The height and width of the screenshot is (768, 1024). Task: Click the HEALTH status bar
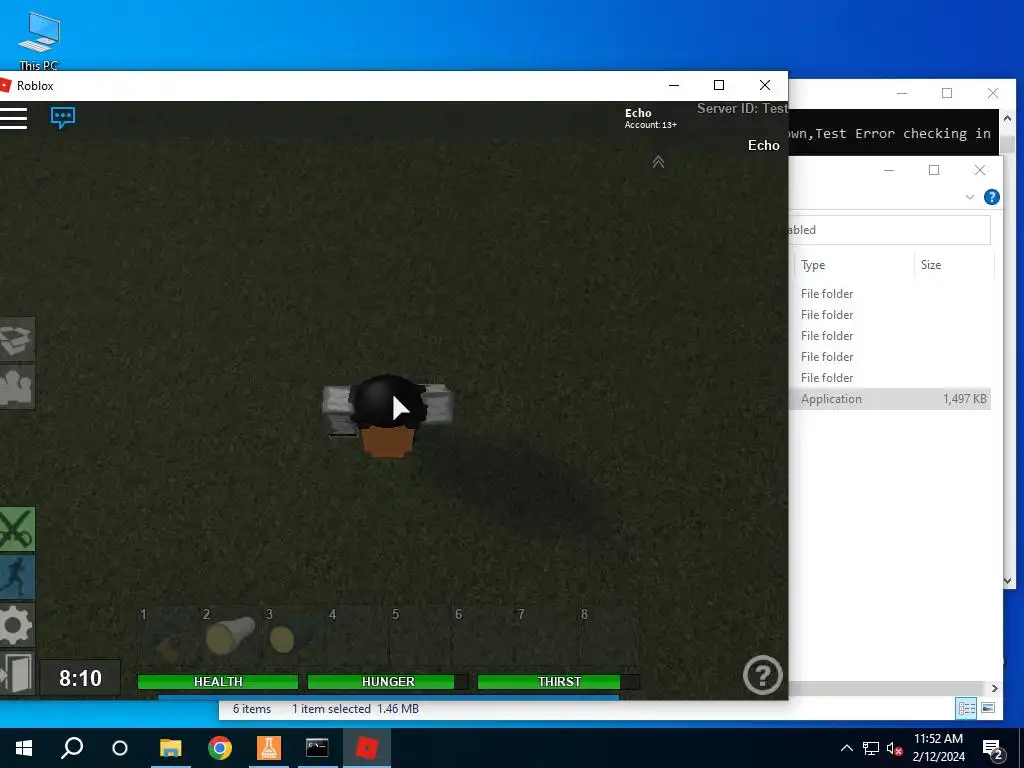tap(218, 682)
